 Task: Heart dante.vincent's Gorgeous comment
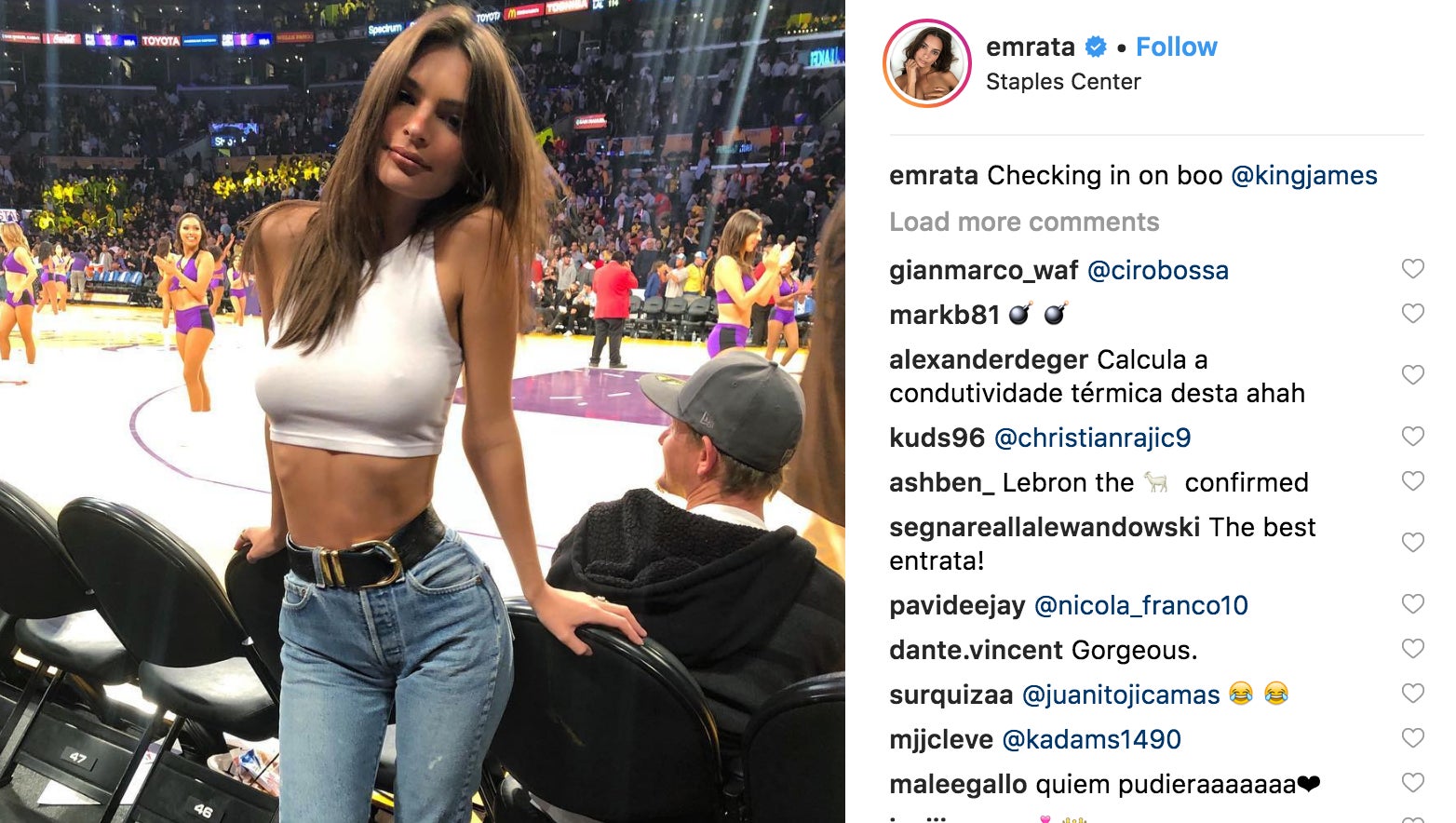click(1412, 649)
